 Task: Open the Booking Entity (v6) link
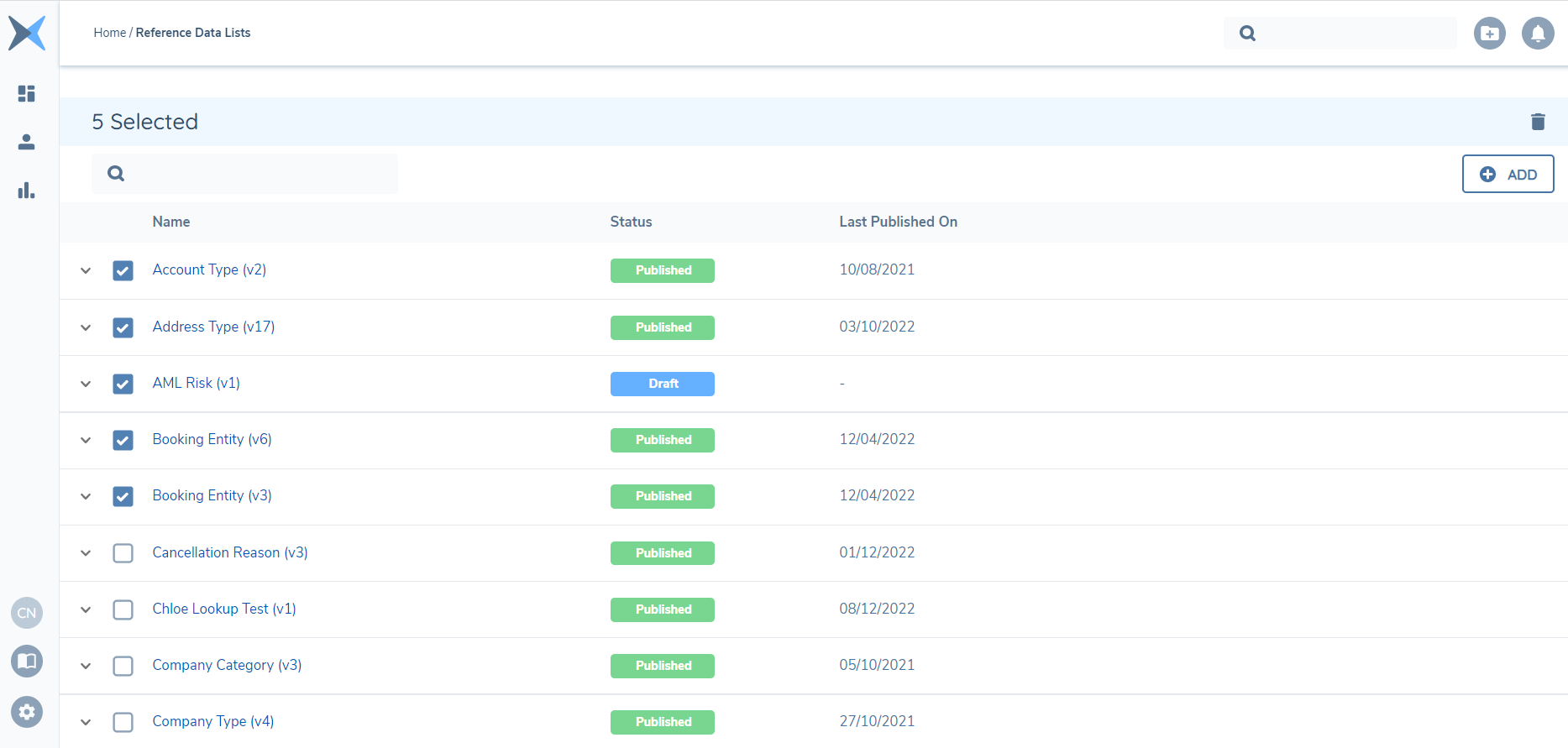tap(212, 439)
